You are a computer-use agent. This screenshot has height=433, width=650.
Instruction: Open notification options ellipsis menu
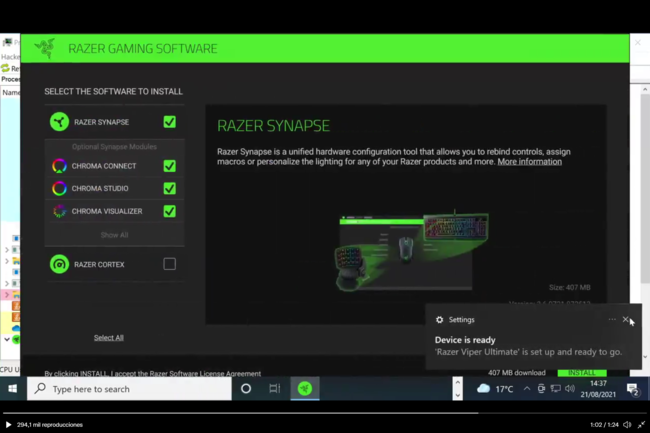612,319
